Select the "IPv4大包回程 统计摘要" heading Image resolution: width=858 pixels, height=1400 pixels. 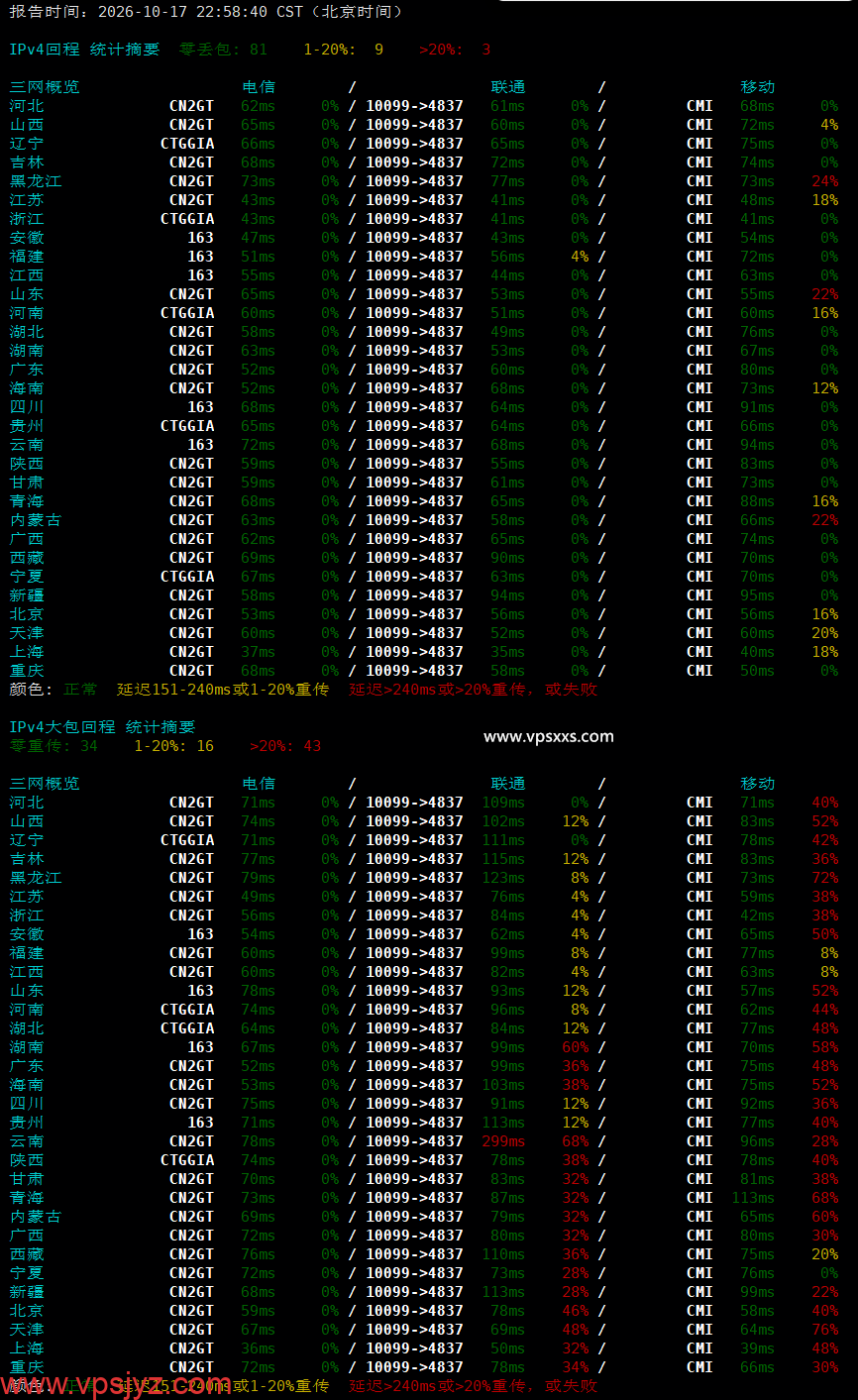tap(102, 727)
